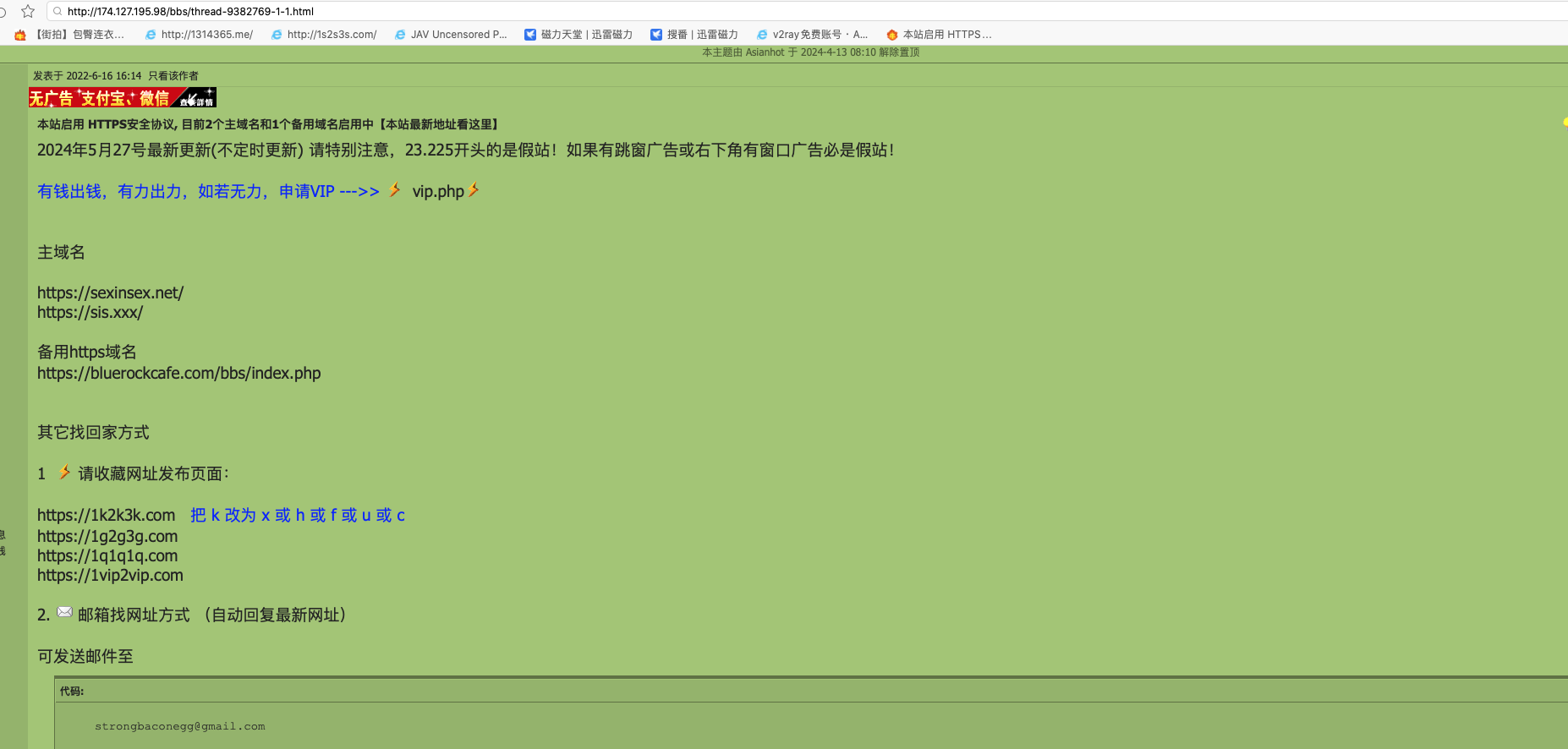This screenshot has width=1568, height=749.
Task: Click the lightning icon beside 请收藏网址发布页面
Action: tap(64, 472)
